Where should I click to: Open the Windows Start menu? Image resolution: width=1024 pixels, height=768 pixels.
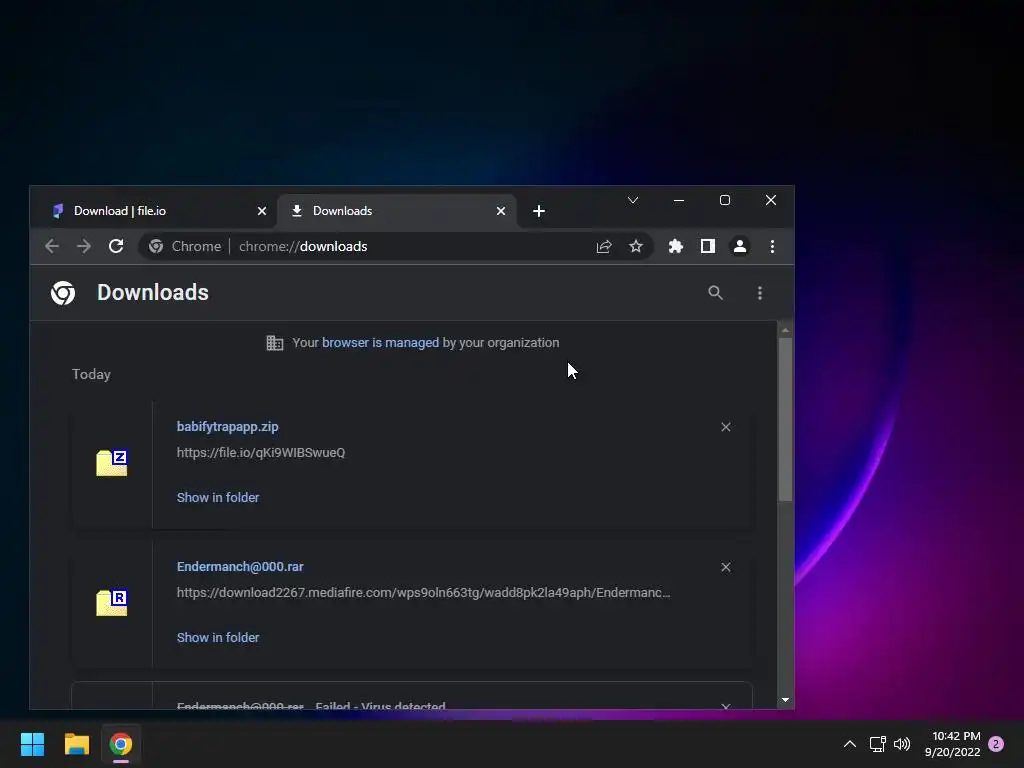tap(33, 744)
